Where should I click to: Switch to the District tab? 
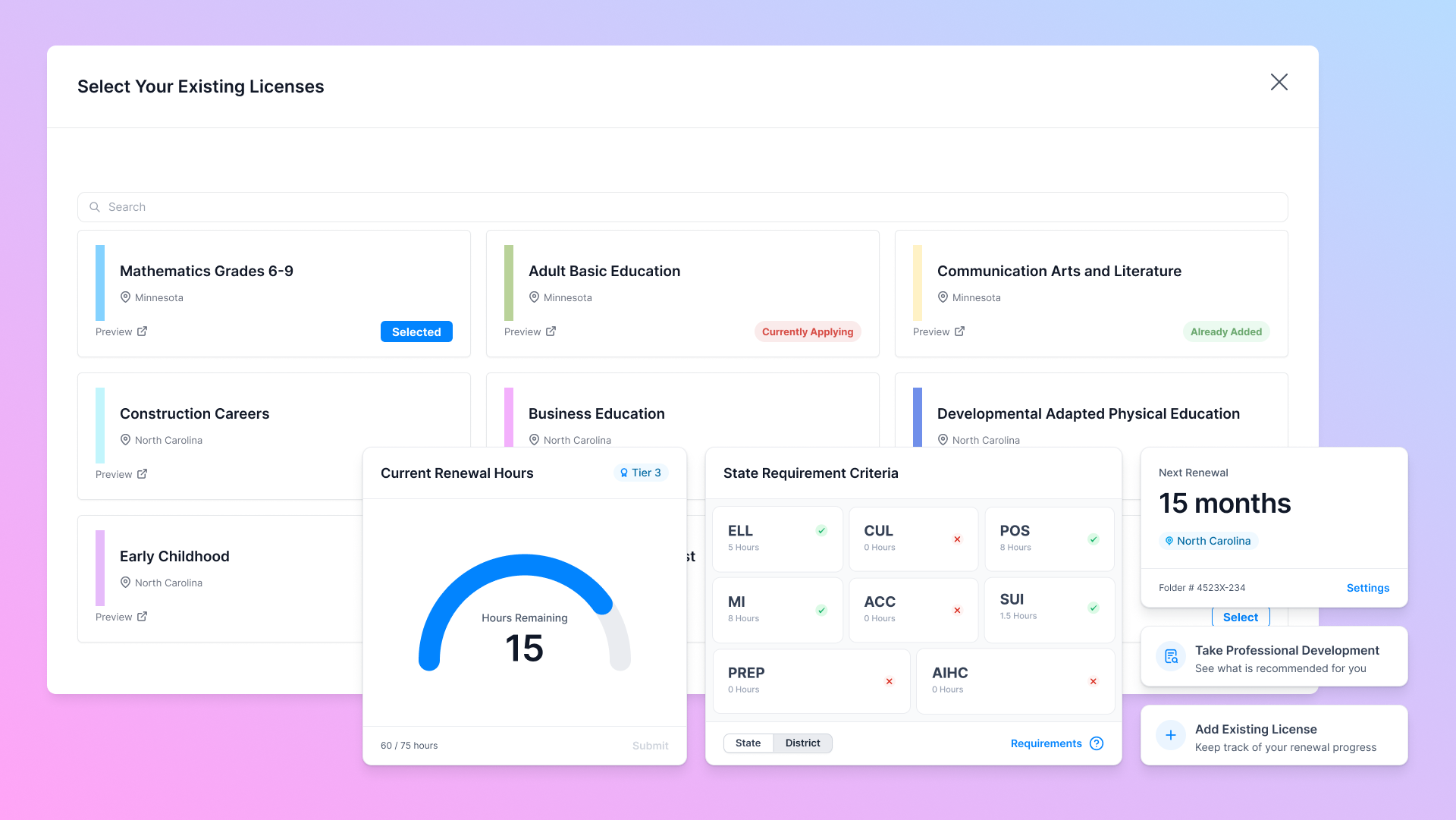[x=802, y=743]
